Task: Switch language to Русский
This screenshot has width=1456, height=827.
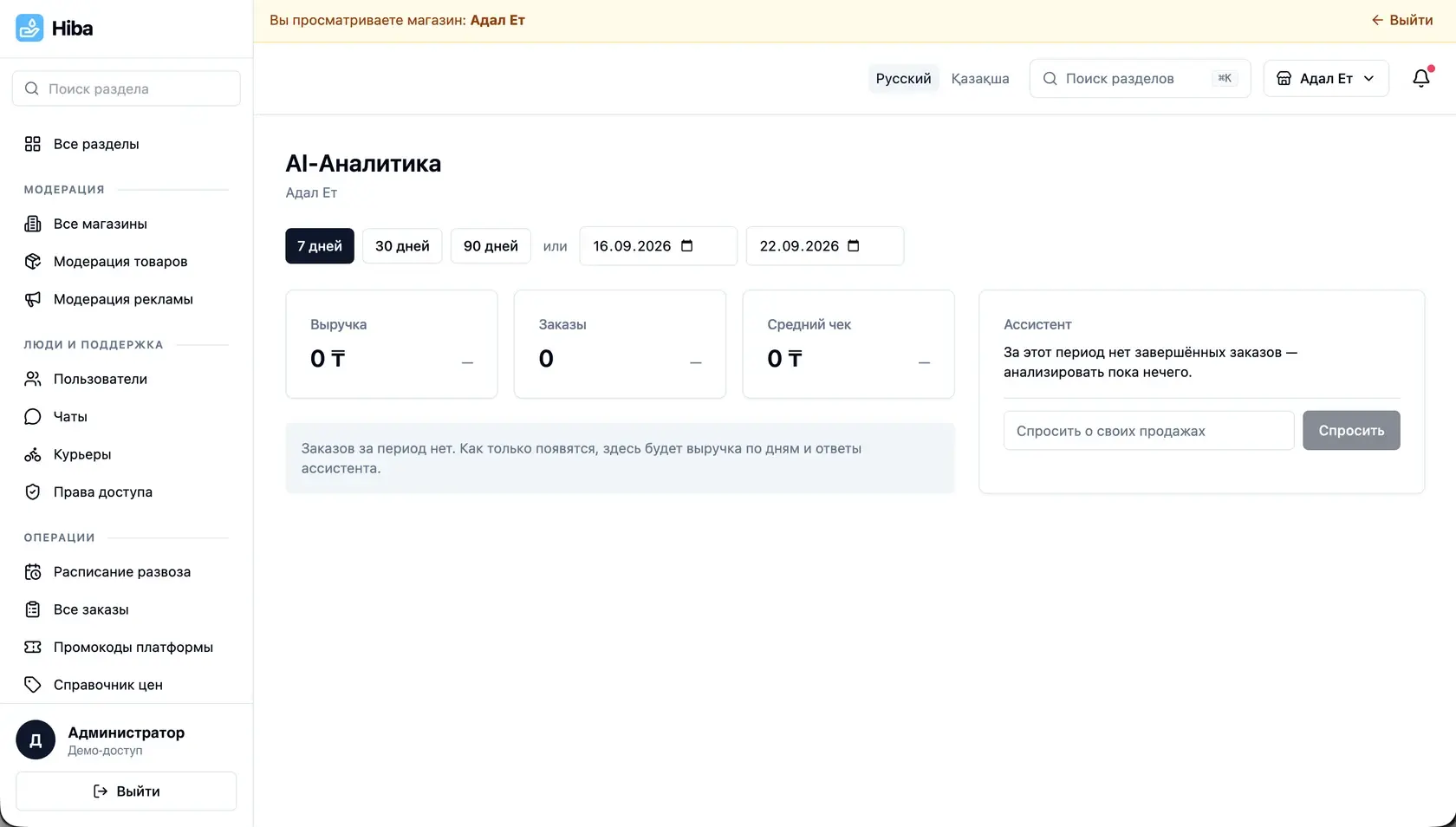Action: coord(903,78)
